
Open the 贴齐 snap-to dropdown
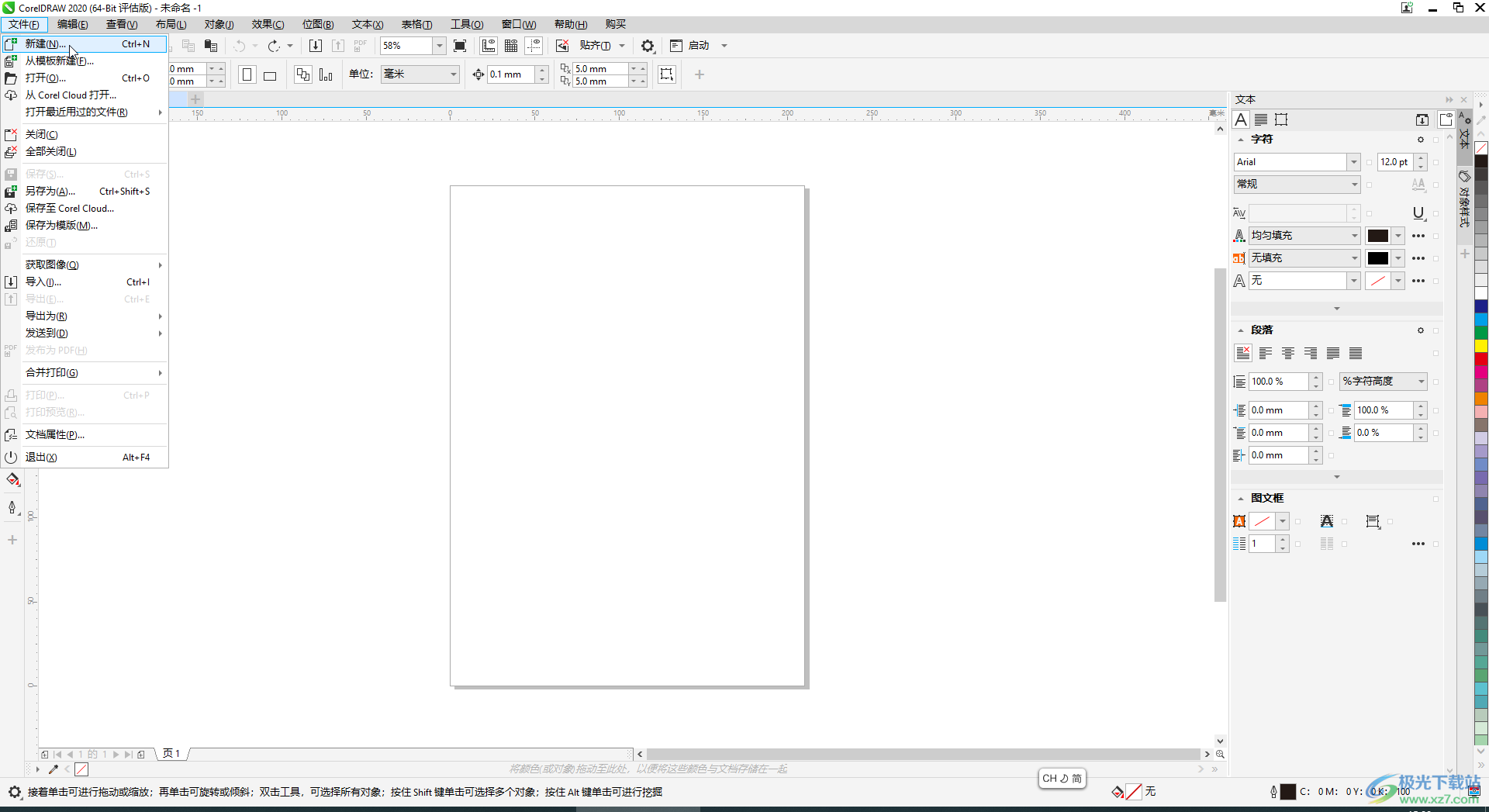622,46
